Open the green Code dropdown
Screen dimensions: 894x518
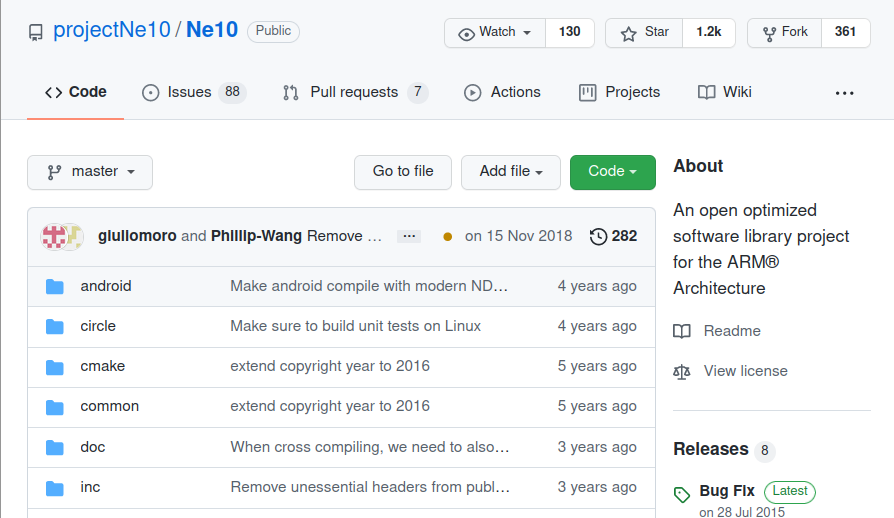pos(612,172)
